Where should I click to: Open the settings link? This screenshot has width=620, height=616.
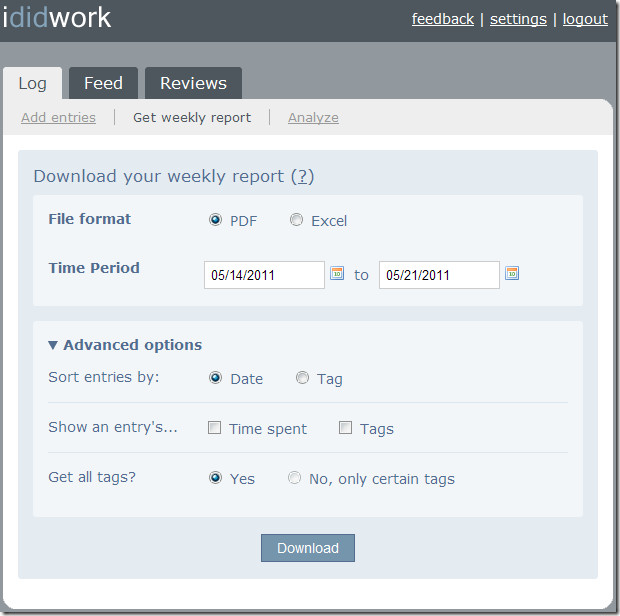click(518, 19)
